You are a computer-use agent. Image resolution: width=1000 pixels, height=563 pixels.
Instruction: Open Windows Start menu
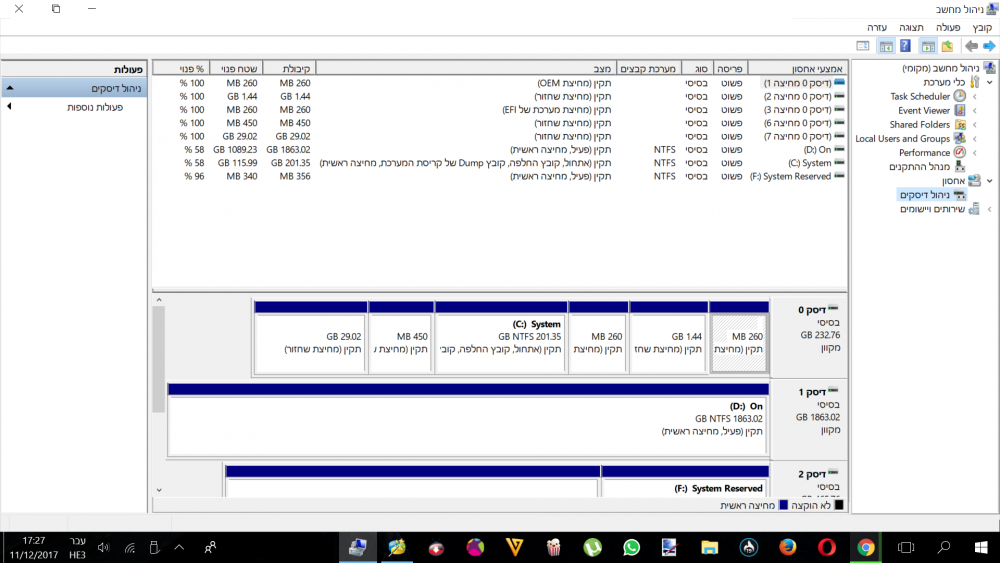pos(981,548)
